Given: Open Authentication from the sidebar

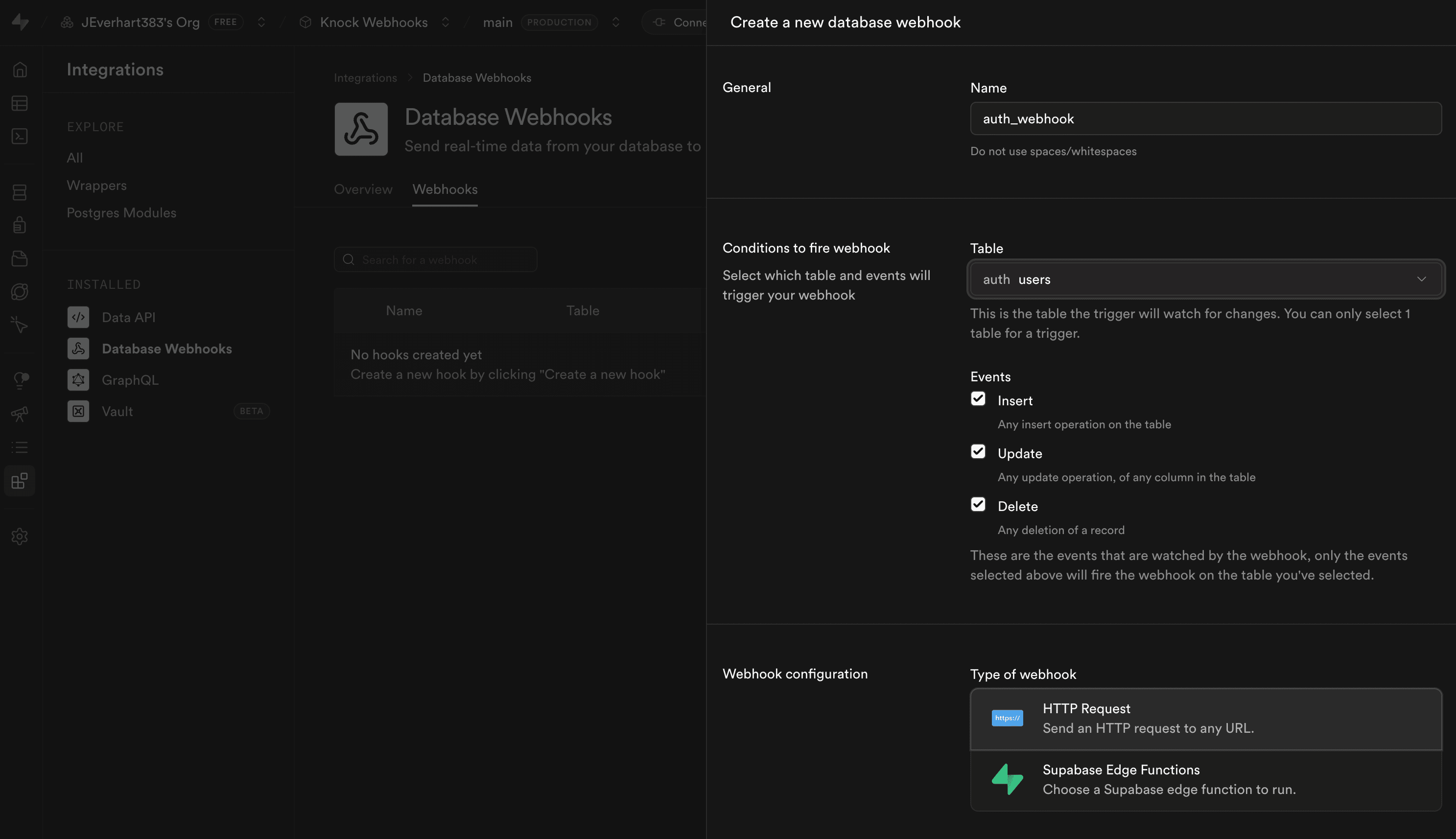Looking at the screenshot, I should pyautogui.click(x=20, y=225).
